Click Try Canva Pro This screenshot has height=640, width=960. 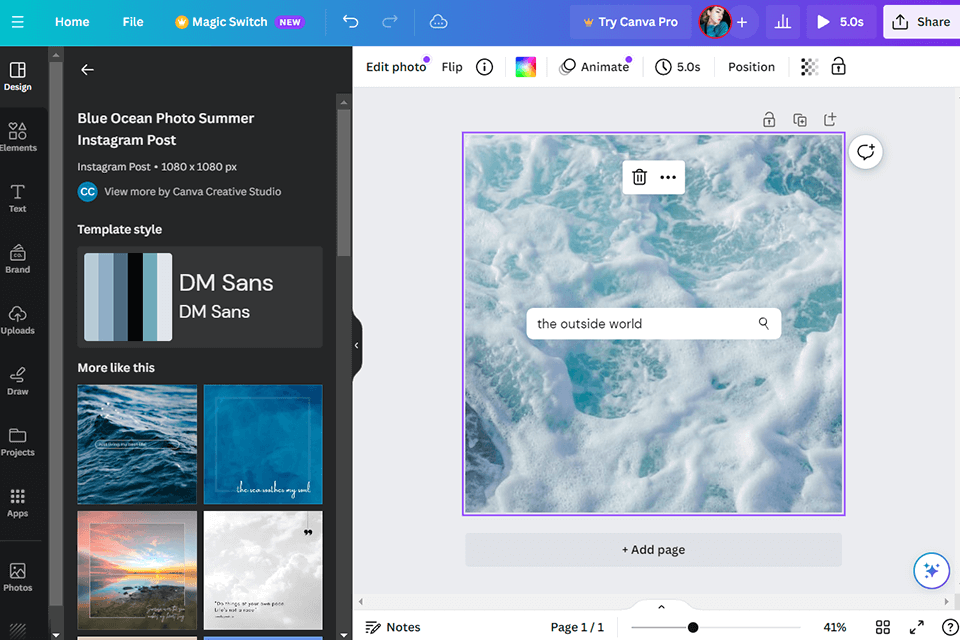coord(631,22)
